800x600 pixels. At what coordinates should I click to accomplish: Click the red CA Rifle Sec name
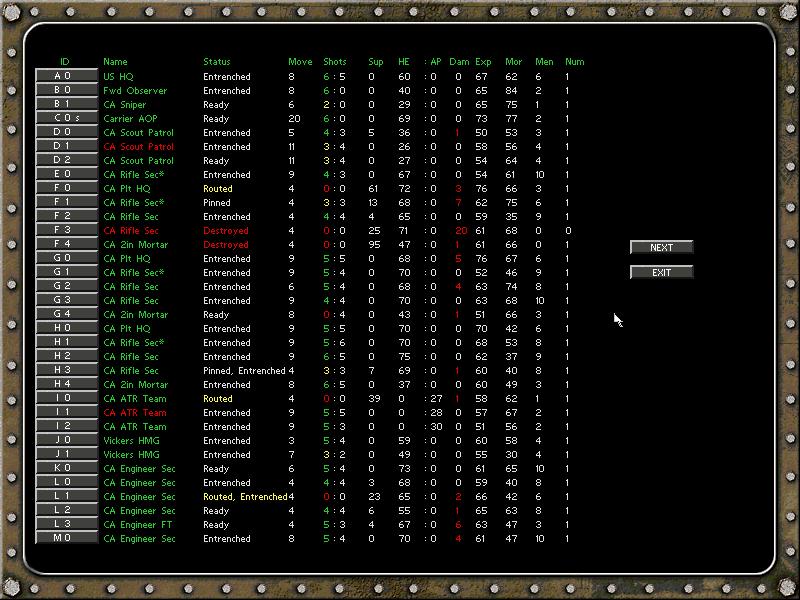coord(131,231)
